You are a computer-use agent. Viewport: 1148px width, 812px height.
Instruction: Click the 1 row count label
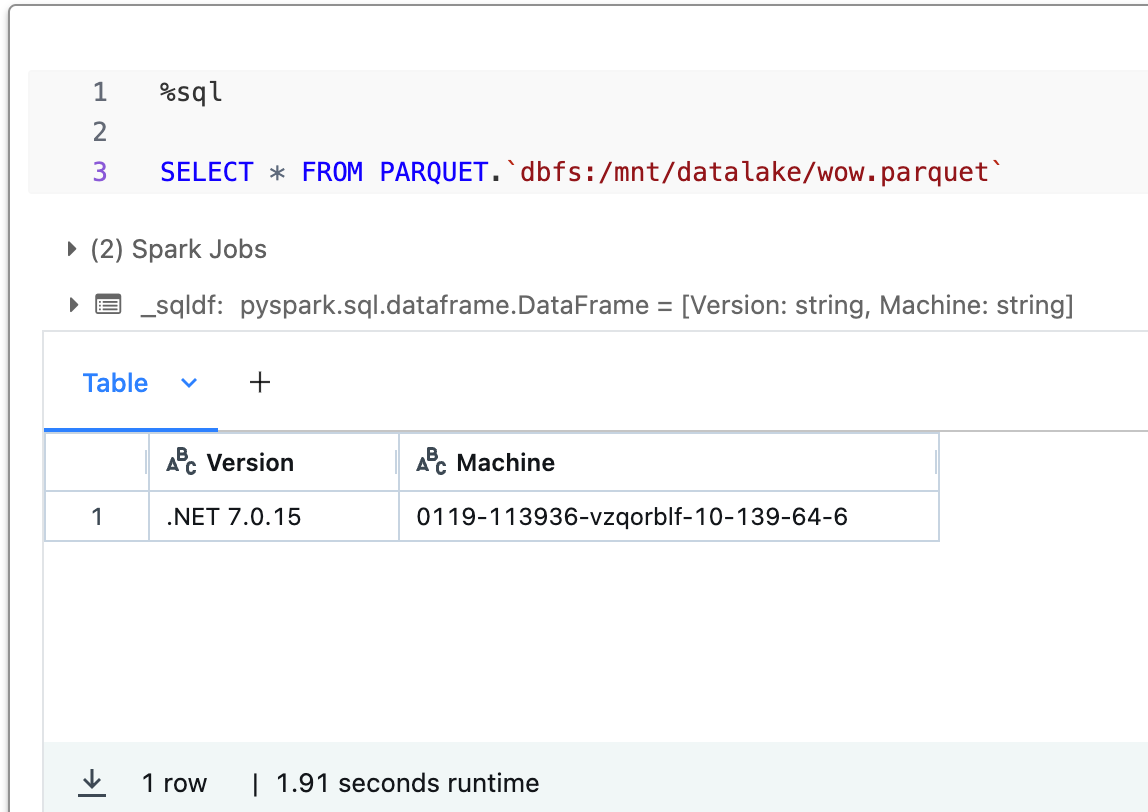click(174, 783)
